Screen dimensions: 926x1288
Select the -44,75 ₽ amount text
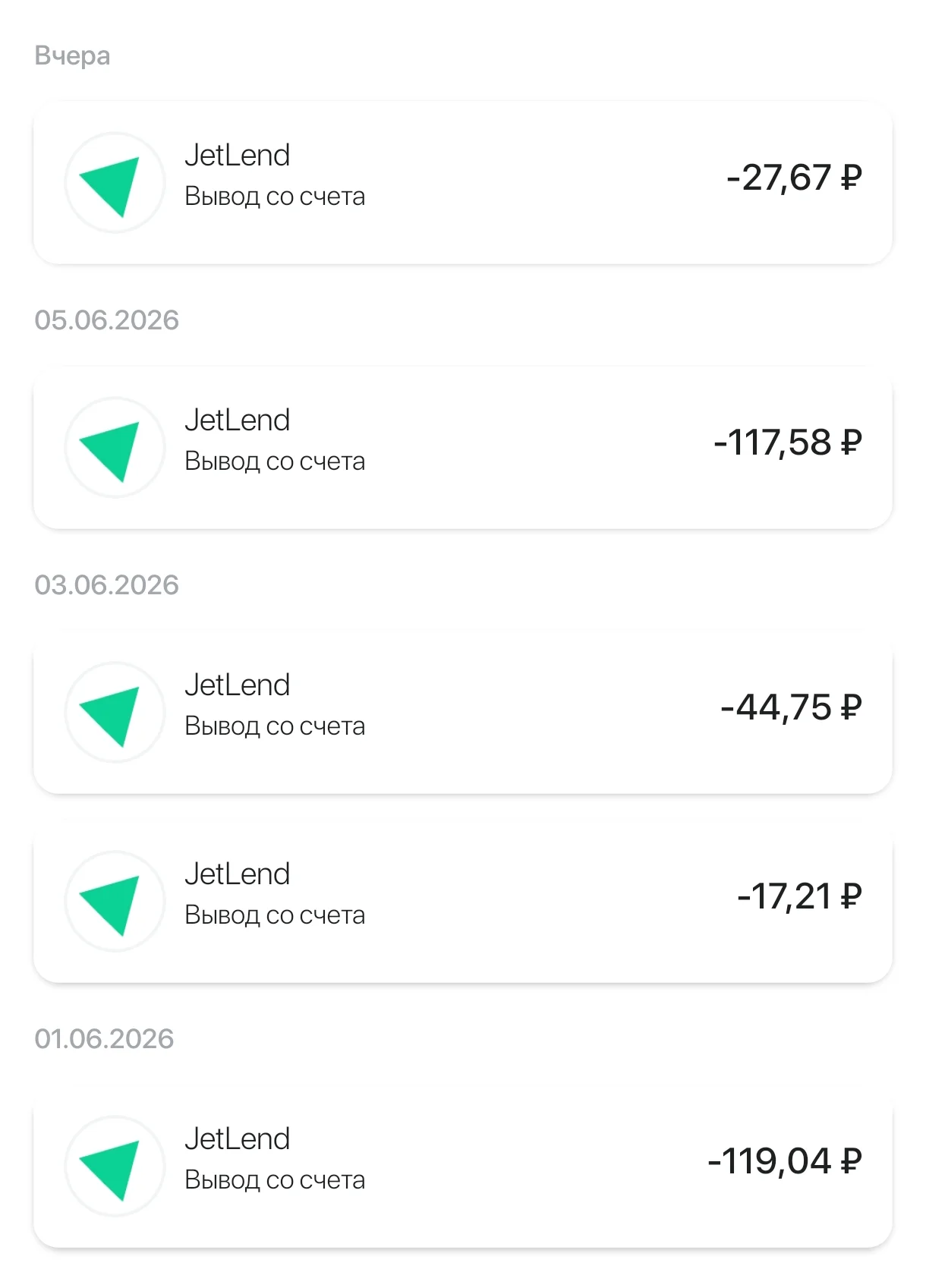tap(792, 707)
